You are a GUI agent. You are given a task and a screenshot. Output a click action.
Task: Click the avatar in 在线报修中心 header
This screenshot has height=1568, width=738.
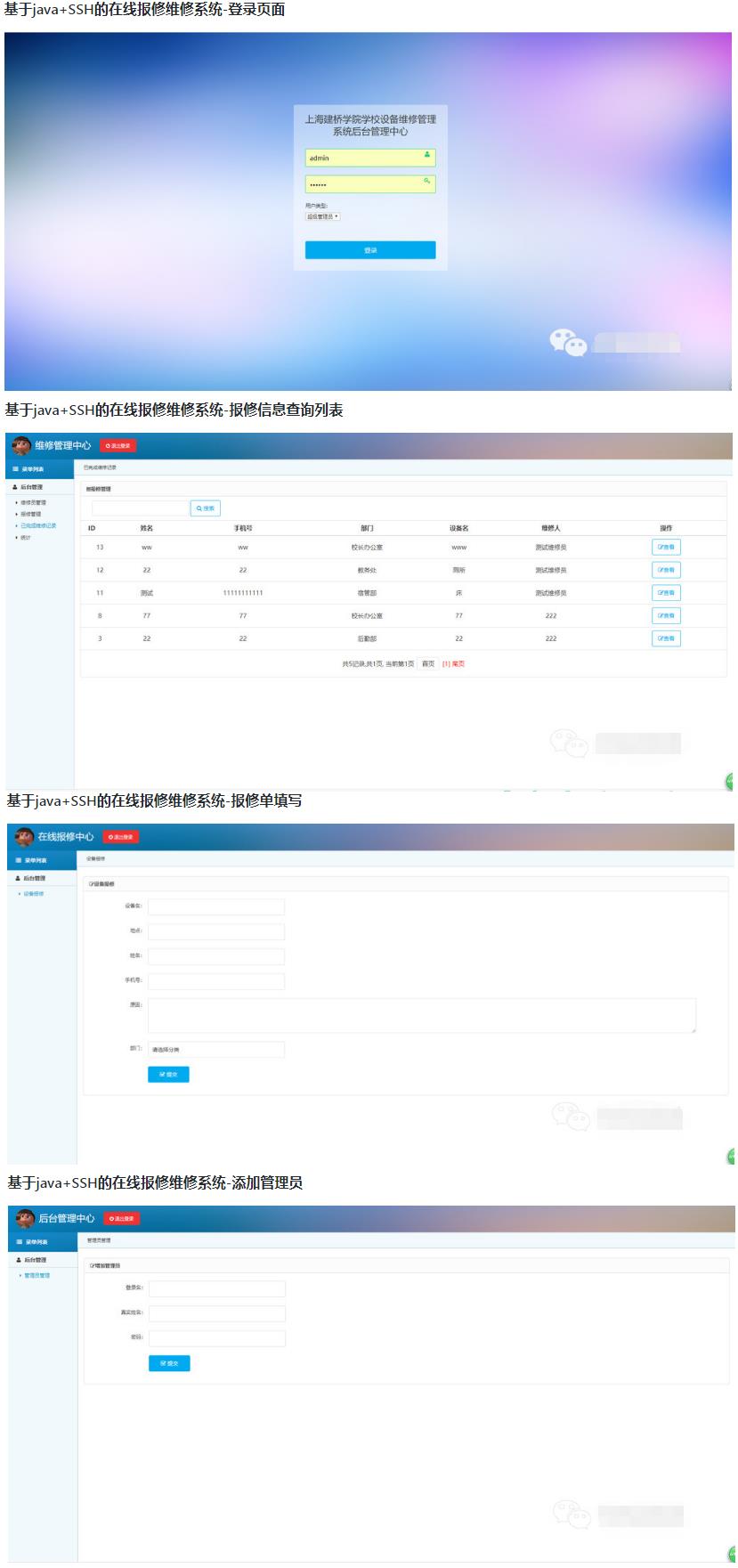click(24, 837)
